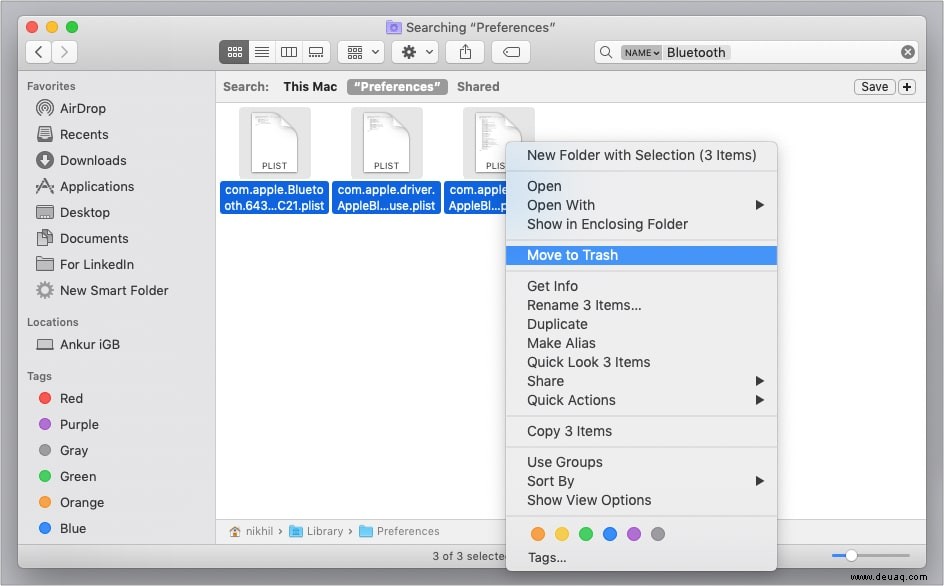Apply the blue tag color in context menu

tap(610, 534)
